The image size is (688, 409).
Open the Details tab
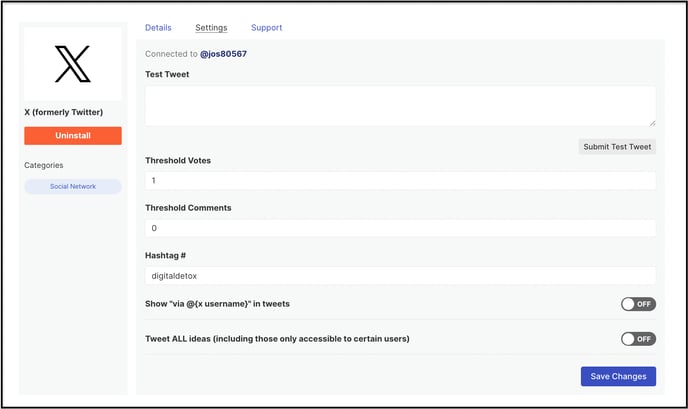coord(158,28)
